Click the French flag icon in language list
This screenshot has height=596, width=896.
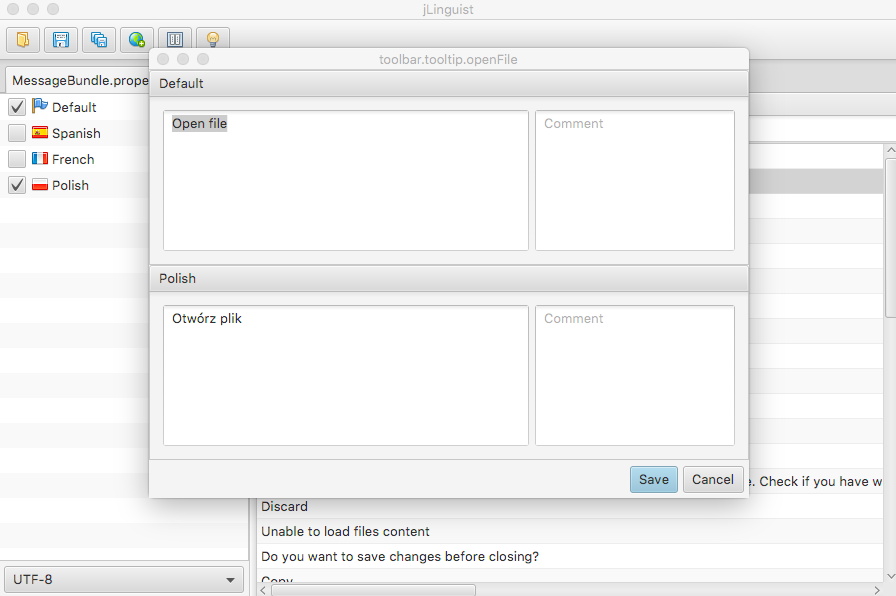point(40,158)
